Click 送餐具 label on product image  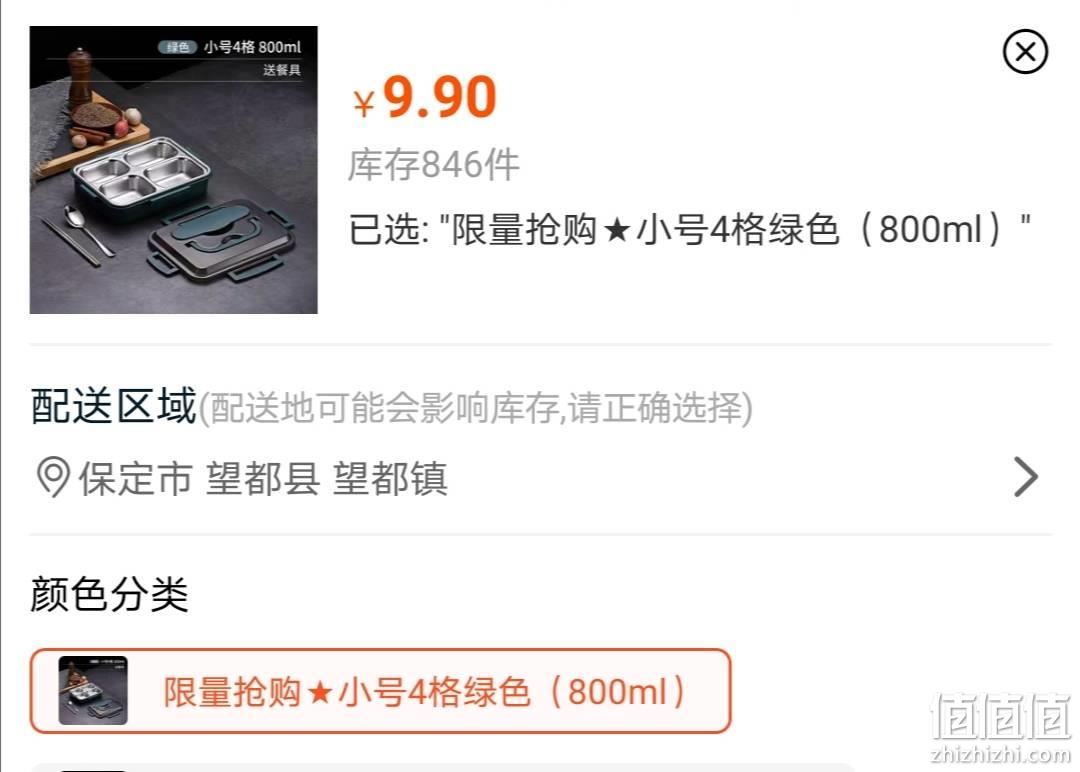point(282,70)
